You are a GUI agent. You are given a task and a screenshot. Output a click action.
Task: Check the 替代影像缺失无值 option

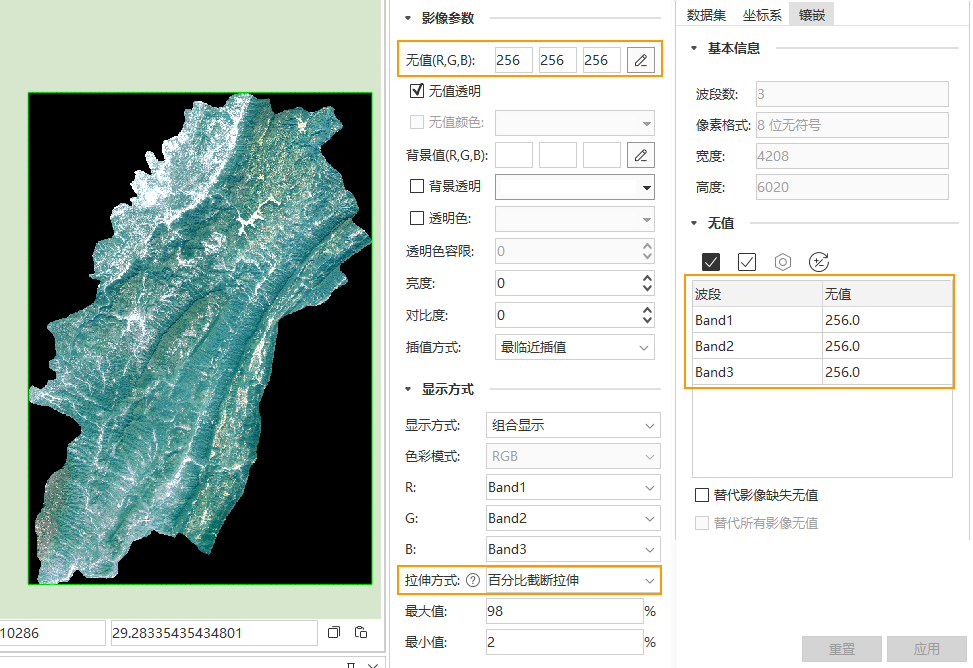(702, 495)
